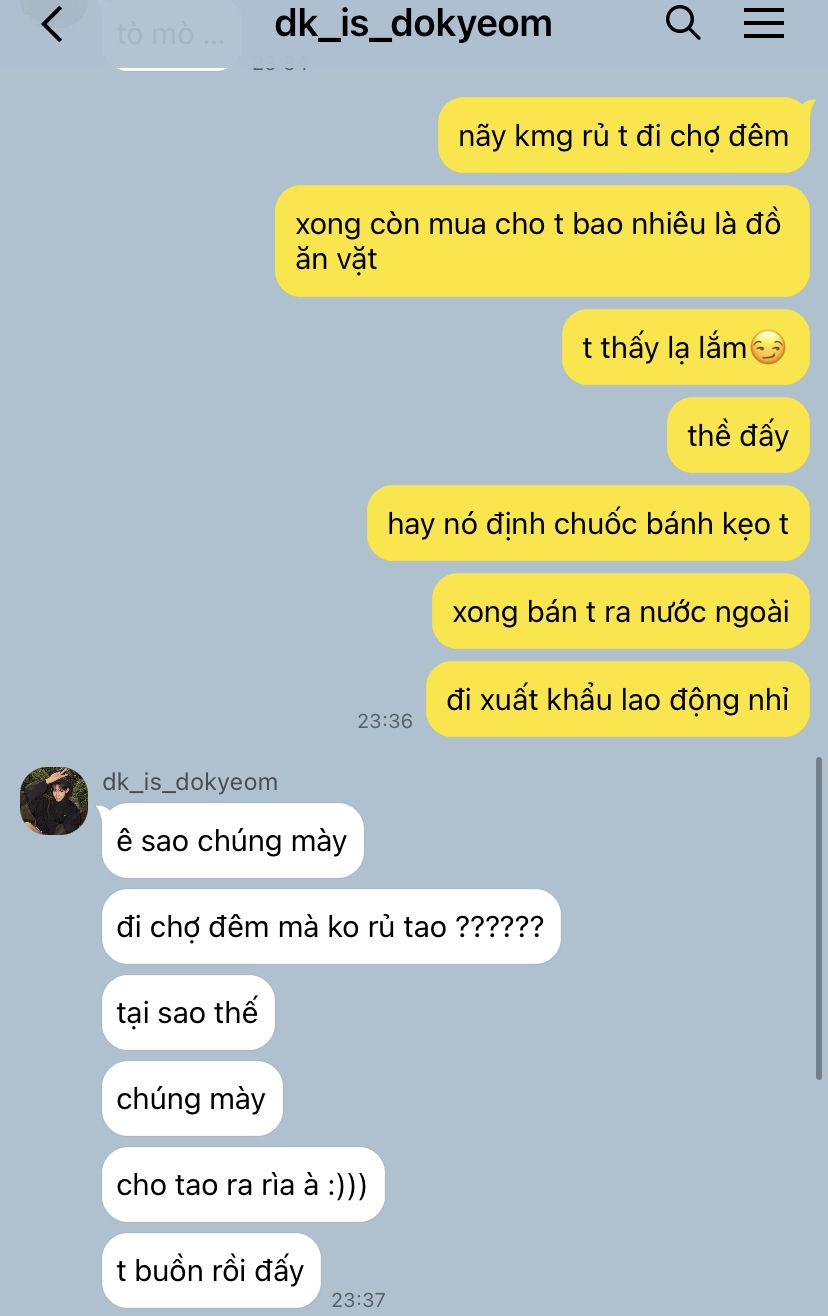Select the received message "ê sao chúng mày"

[x=232, y=841]
